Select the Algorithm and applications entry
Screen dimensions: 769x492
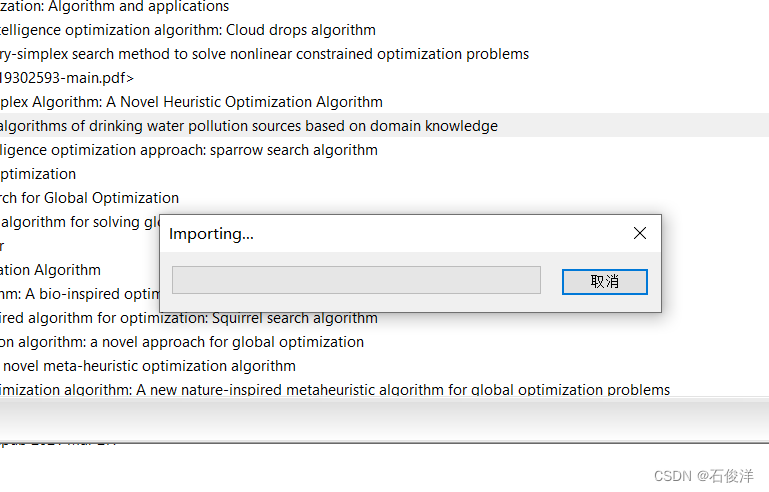coord(114,6)
